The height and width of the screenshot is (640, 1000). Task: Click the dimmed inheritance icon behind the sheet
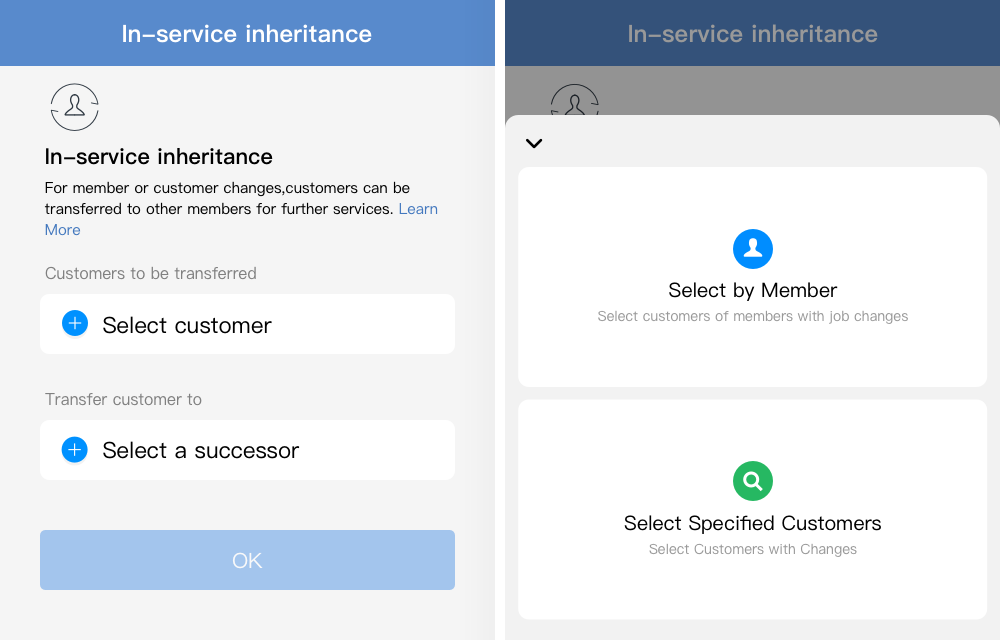pos(575,100)
